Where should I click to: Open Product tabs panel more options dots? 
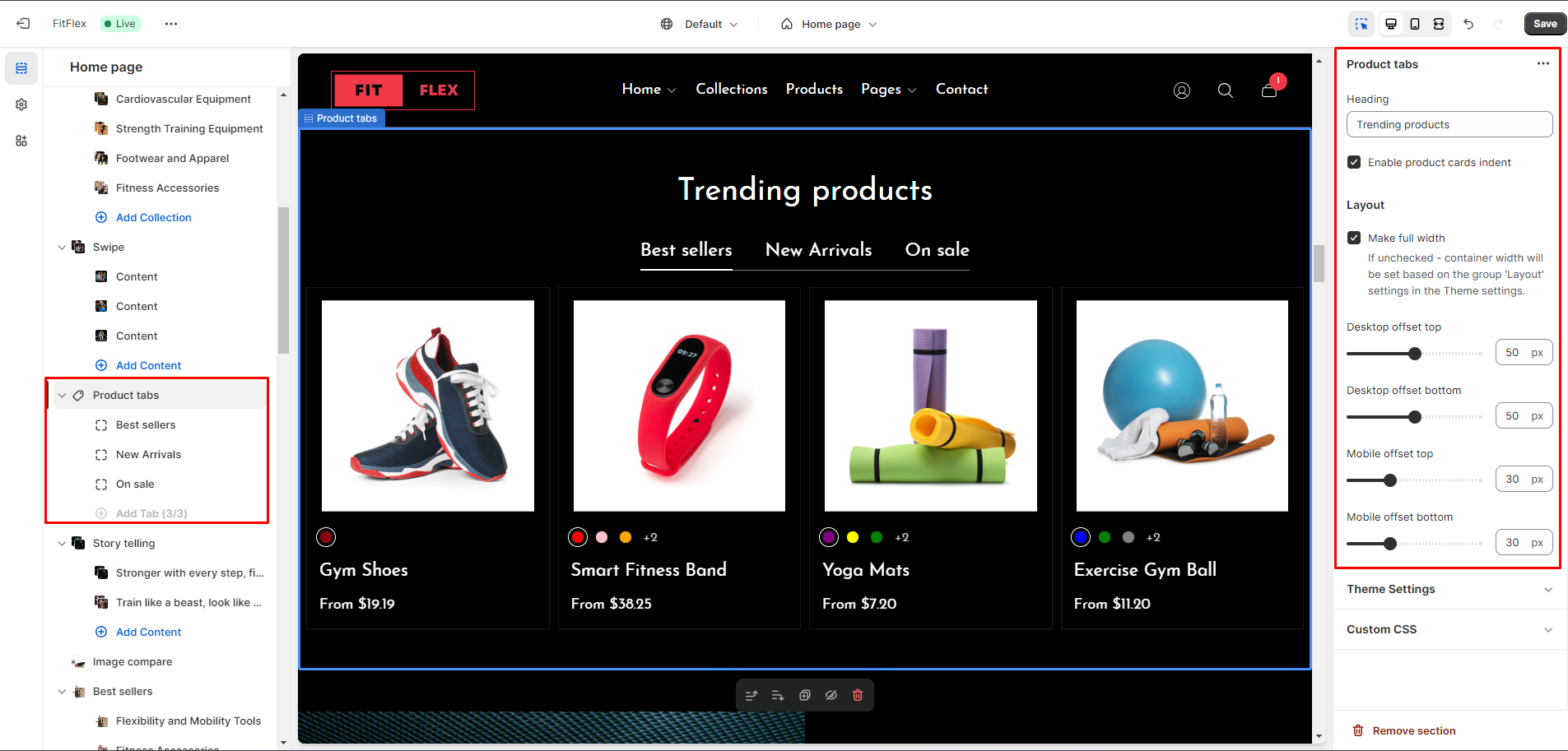1543,64
